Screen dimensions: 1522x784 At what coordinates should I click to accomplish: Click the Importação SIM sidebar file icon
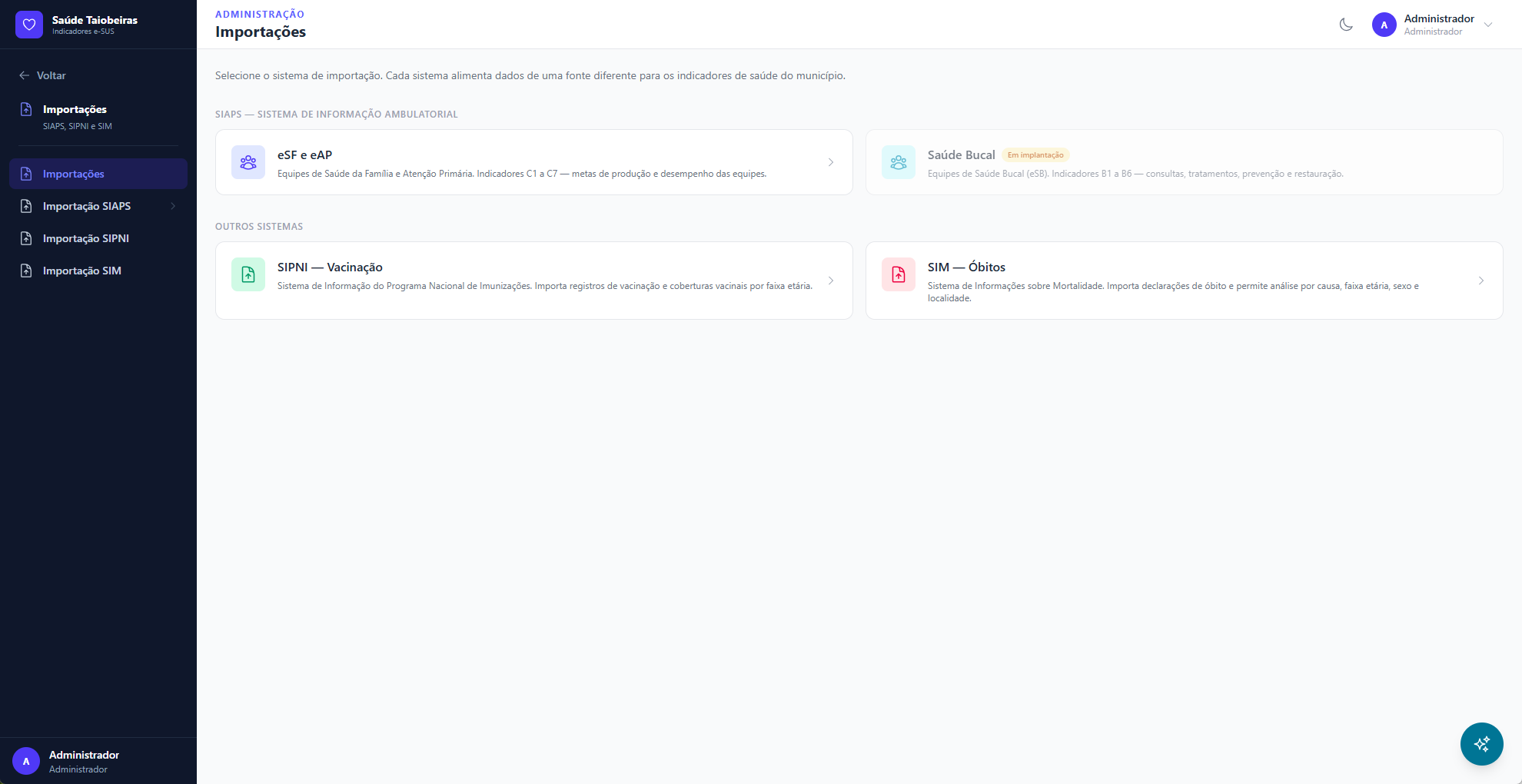[26, 271]
